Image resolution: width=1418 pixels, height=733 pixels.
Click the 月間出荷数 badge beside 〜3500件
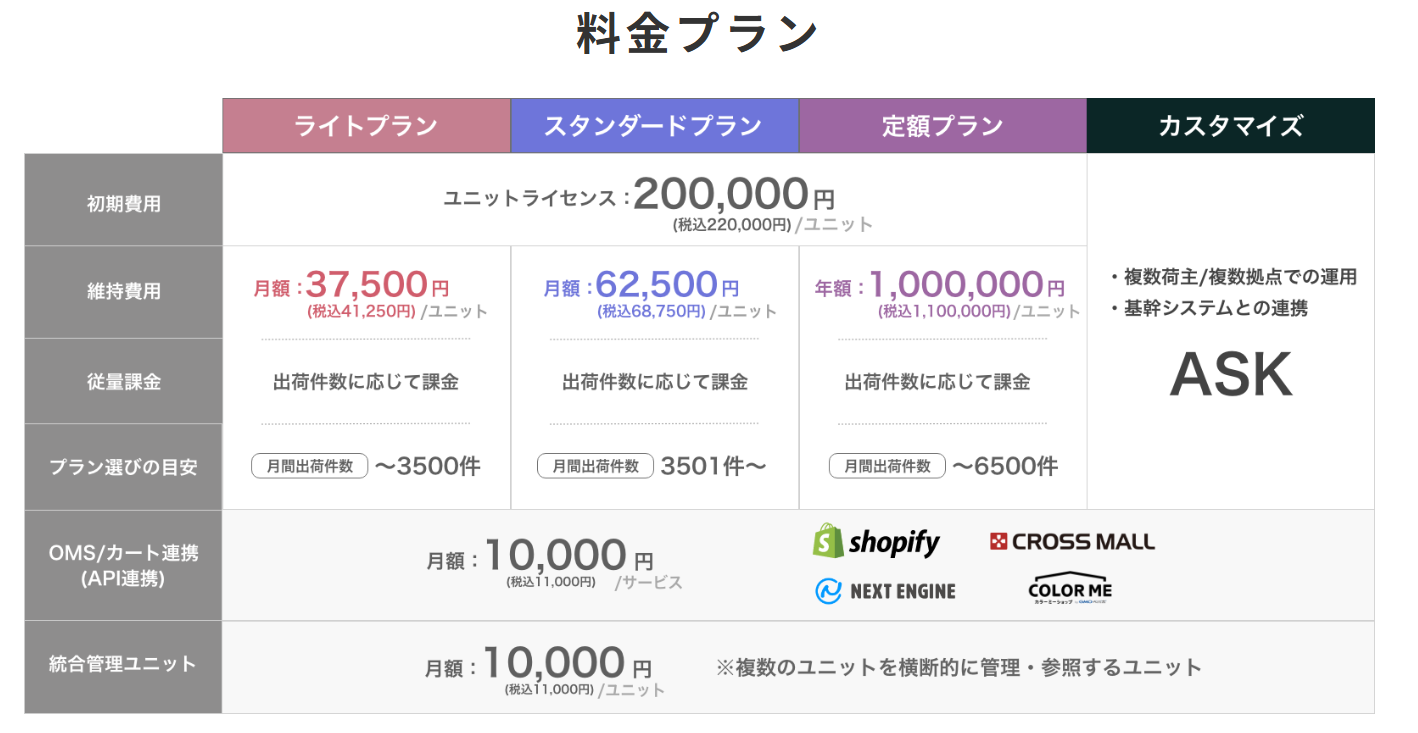(309, 466)
